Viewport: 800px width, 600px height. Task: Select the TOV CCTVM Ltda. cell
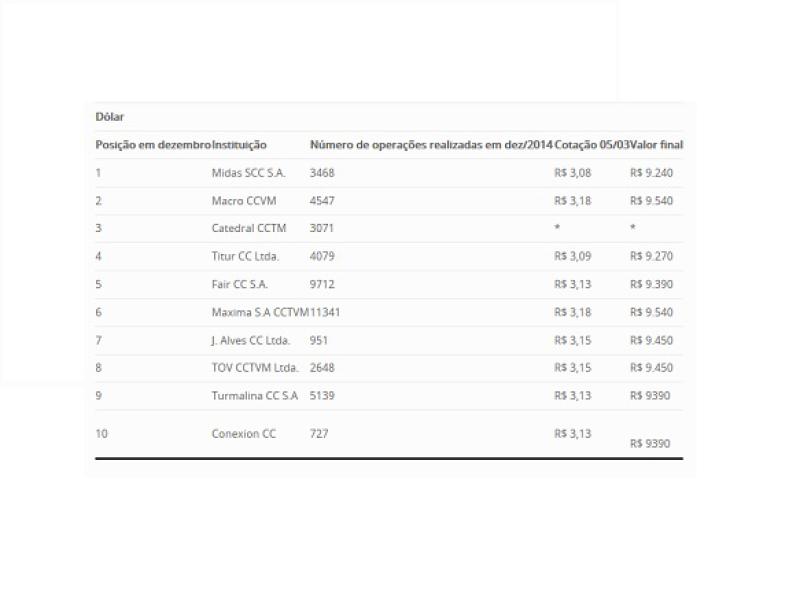pos(255,367)
